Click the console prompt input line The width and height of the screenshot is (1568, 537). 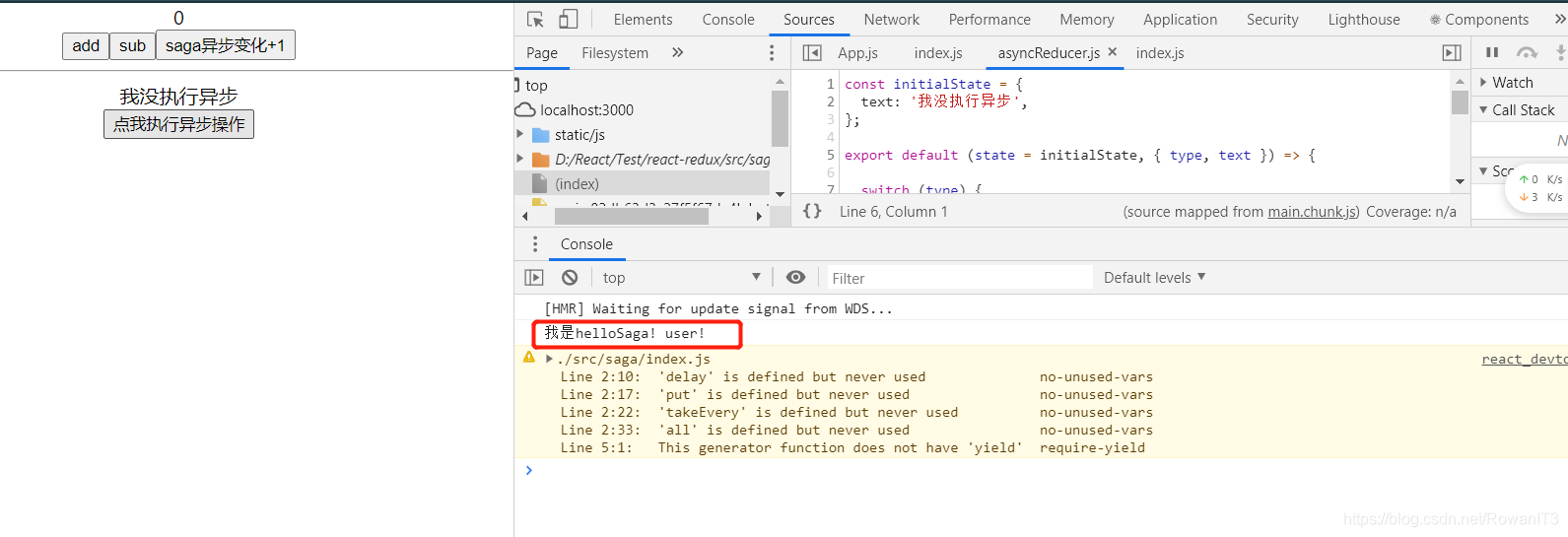pos(1045,471)
